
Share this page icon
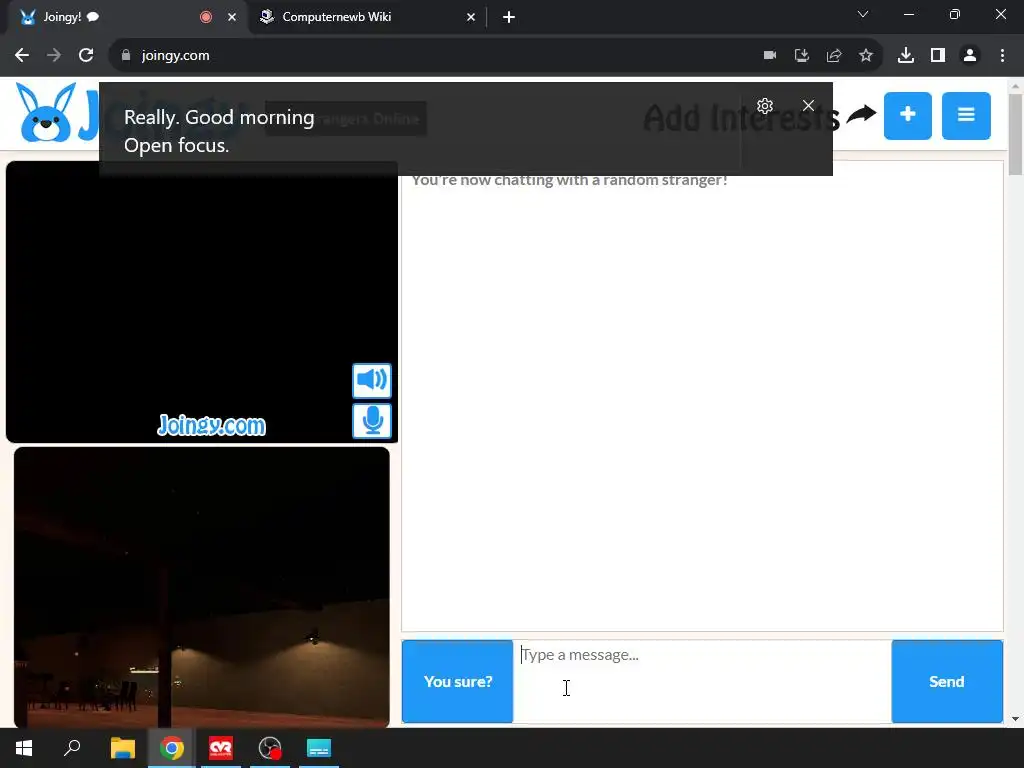click(x=834, y=56)
